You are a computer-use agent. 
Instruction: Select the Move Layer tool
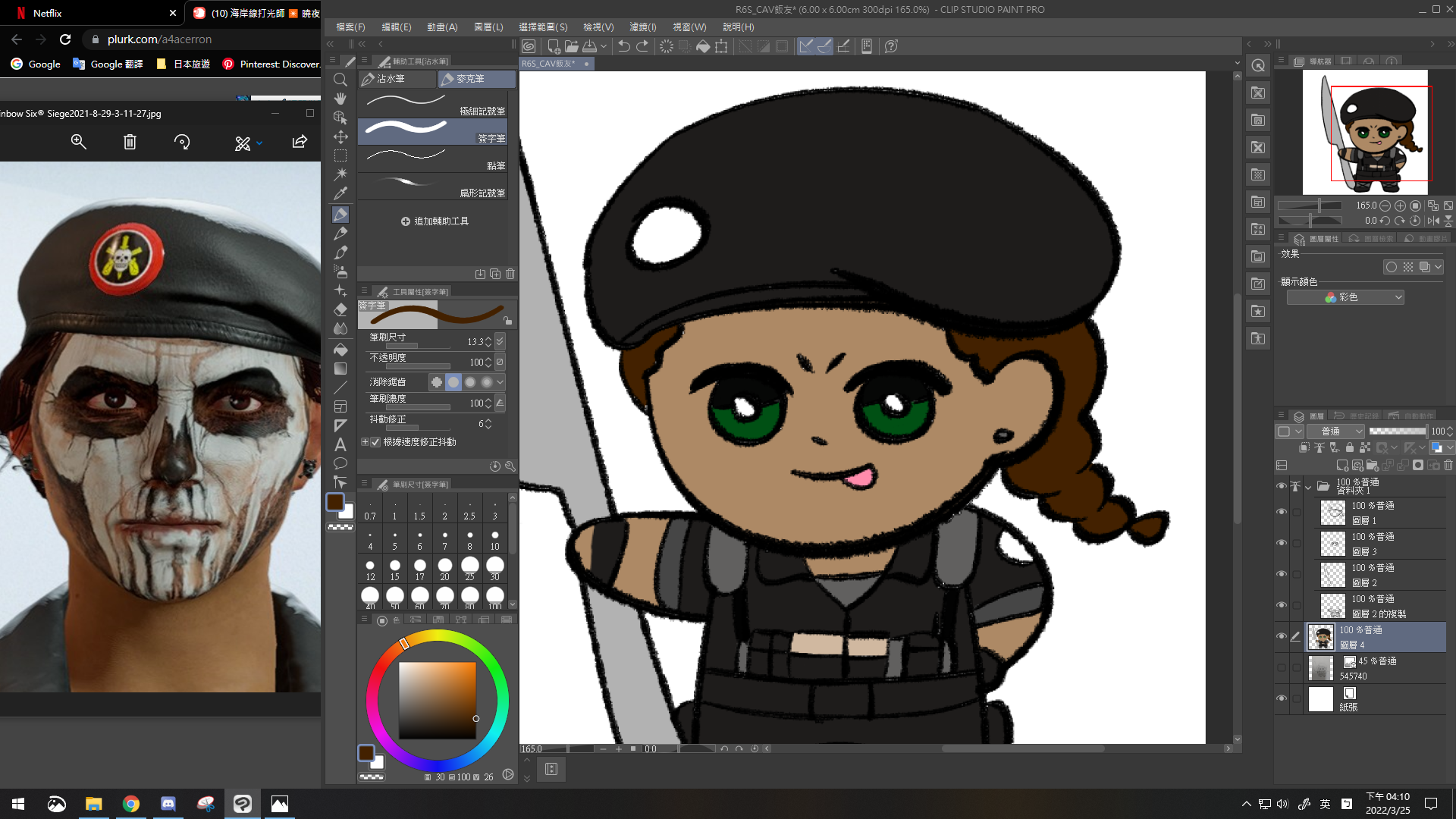tap(340, 136)
